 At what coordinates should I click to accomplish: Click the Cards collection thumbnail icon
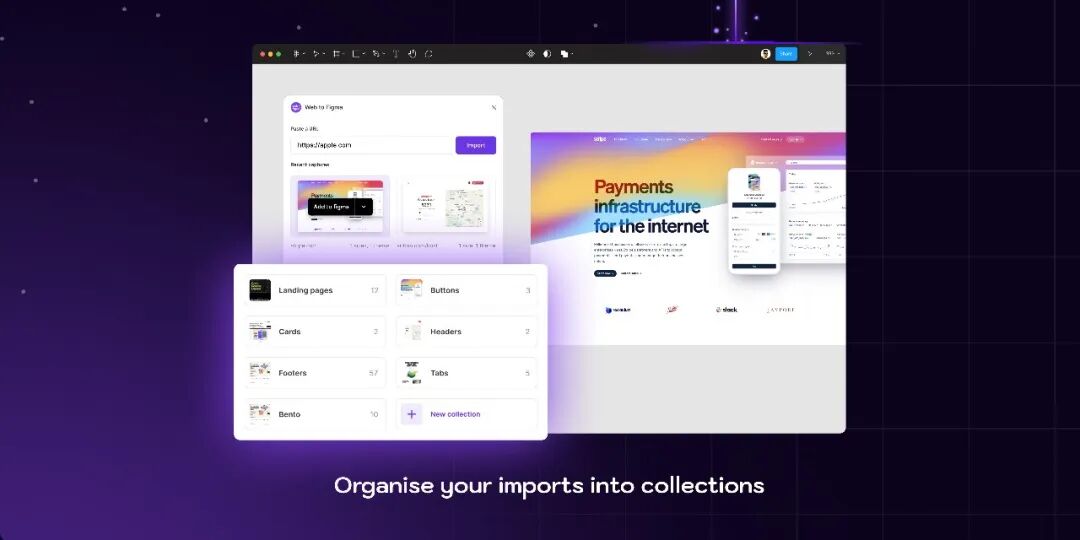(x=260, y=332)
